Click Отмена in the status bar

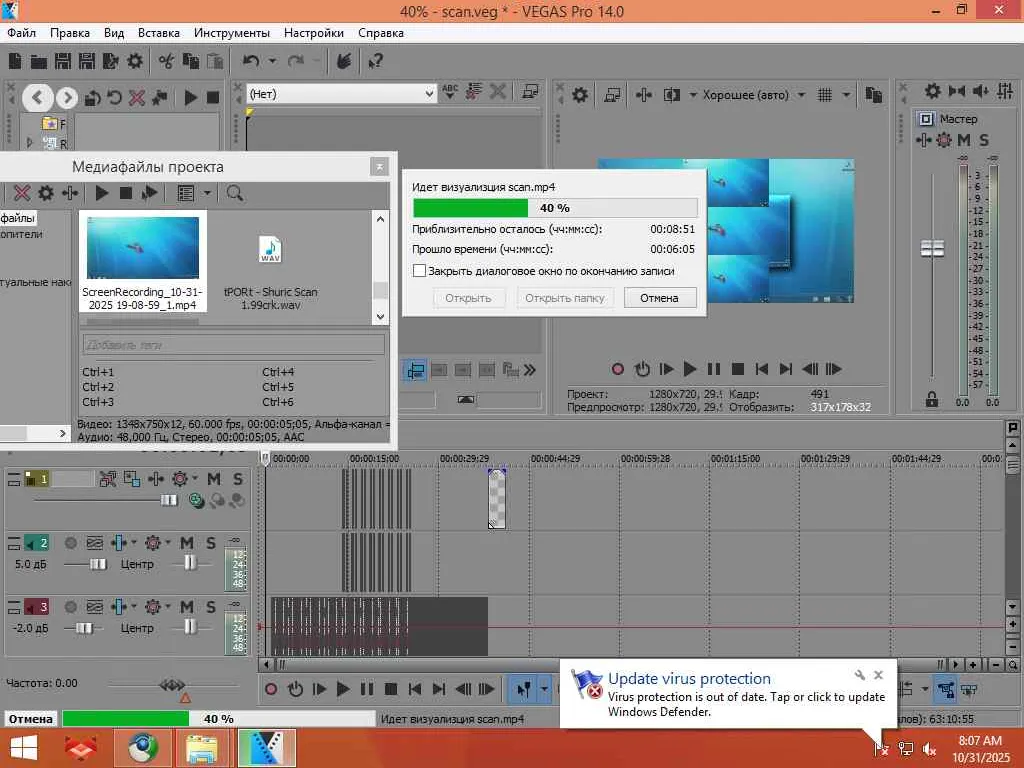tap(31, 718)
